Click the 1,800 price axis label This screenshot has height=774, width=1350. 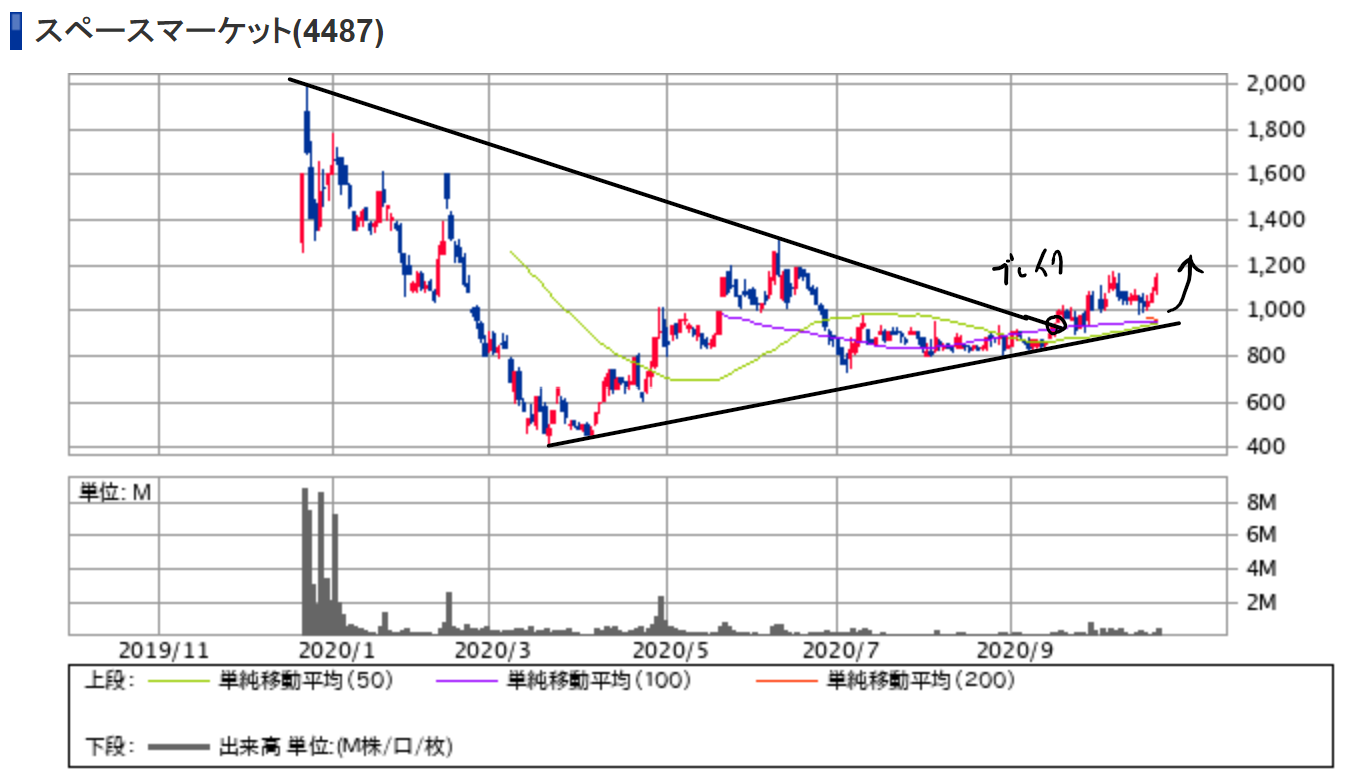coord(1275,129)
